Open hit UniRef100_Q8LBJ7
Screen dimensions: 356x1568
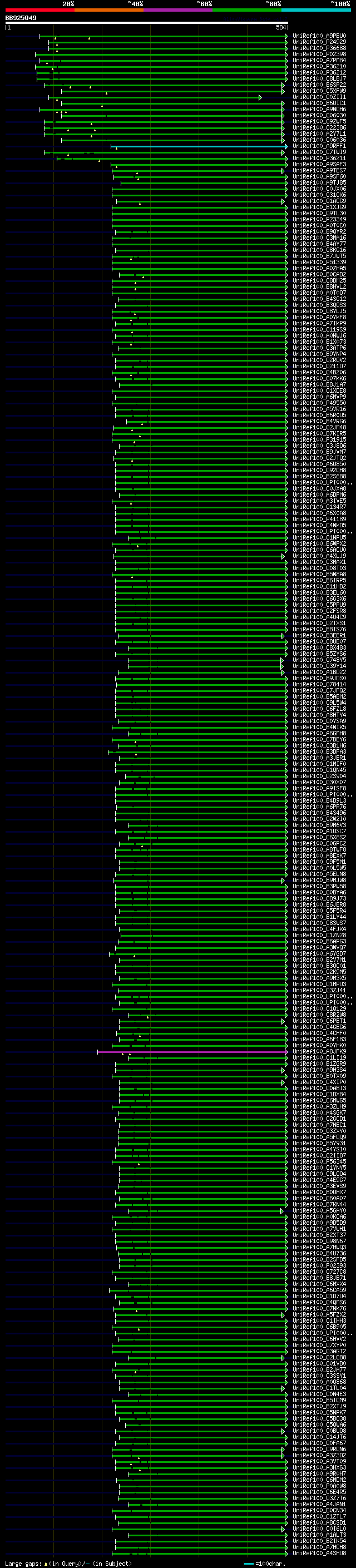click(319, 78)
